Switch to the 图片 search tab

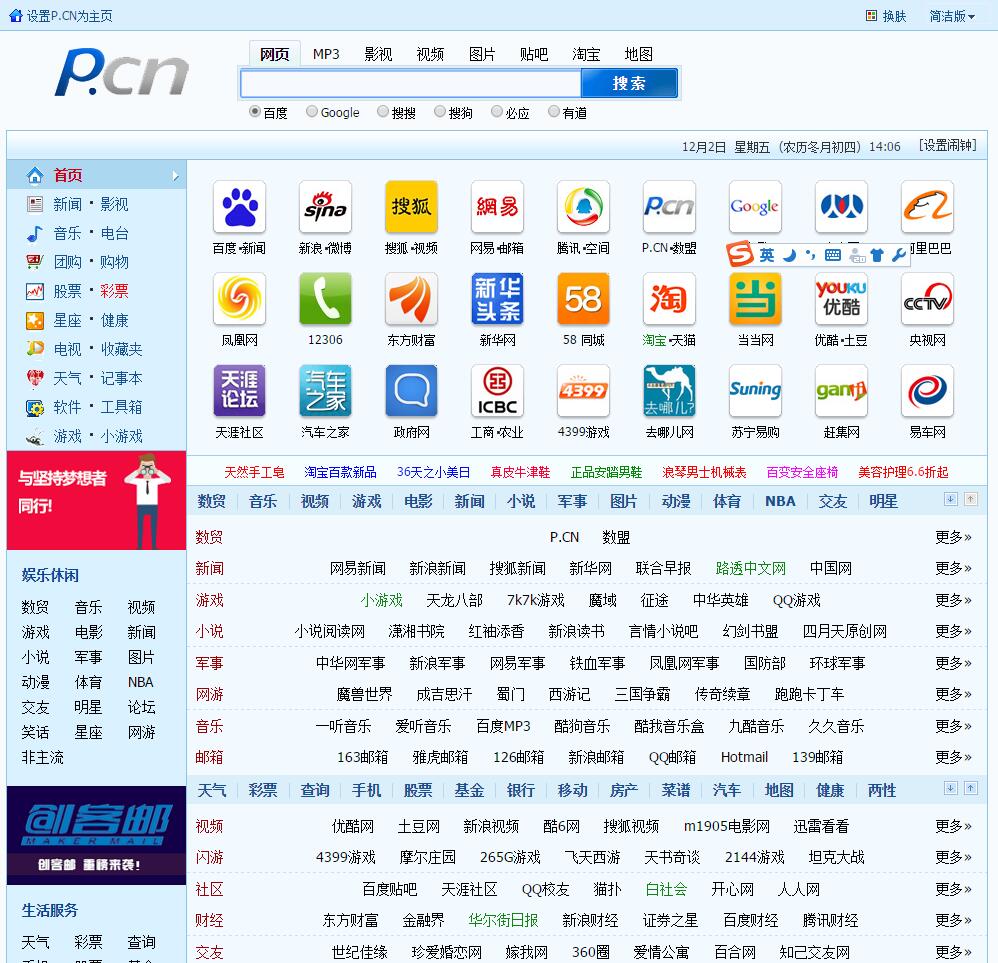click(482, 54)
